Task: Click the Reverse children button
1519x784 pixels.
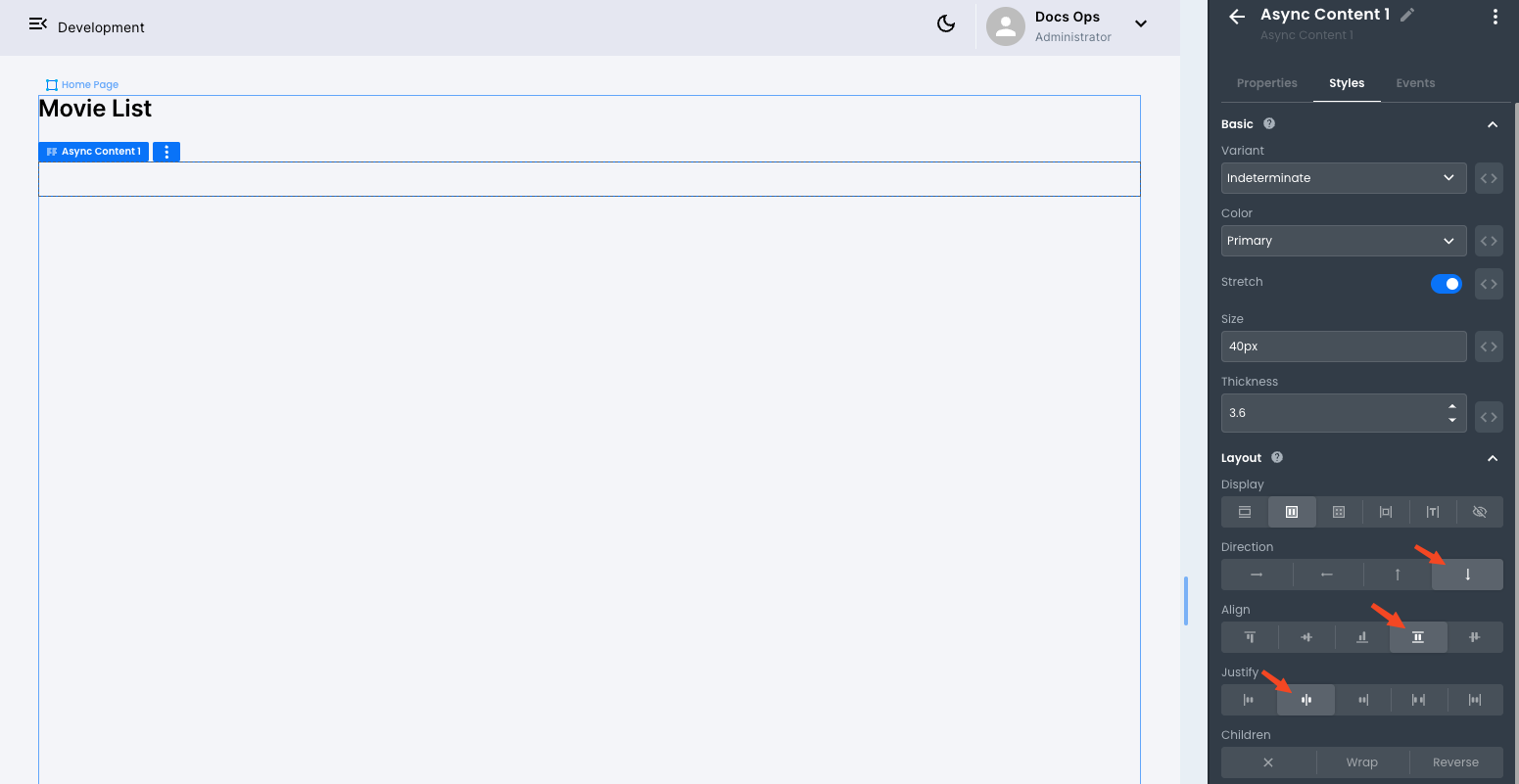Action: point(1455,762)
